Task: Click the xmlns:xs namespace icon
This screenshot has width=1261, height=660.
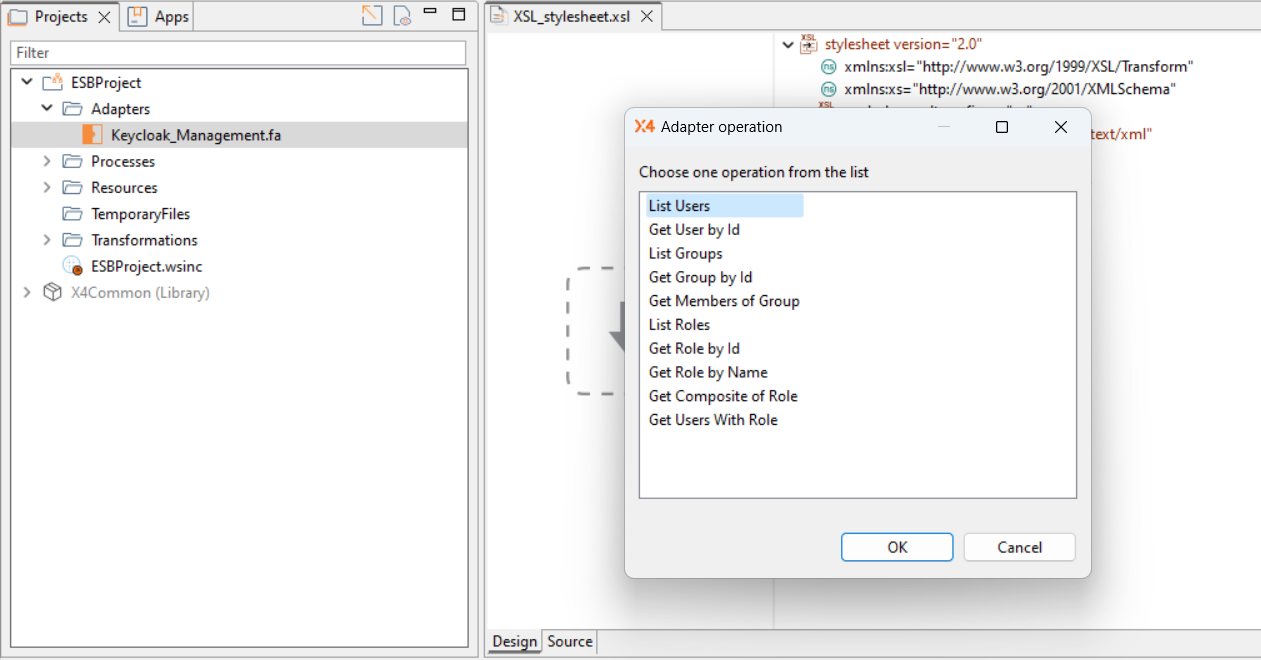Action: [x=829, y=89]
